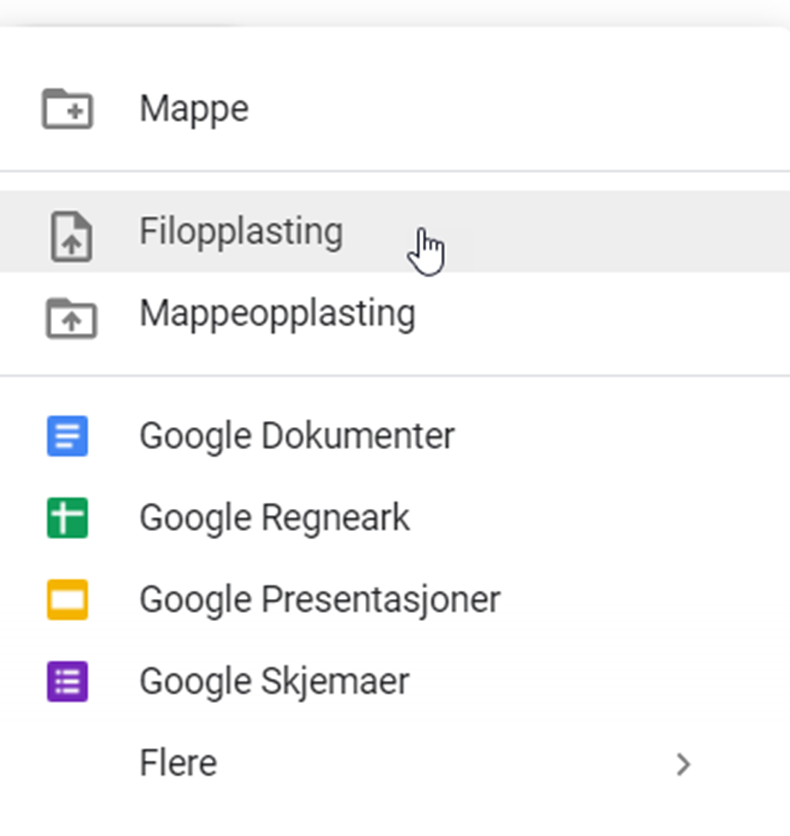This screenshot has width=790, height=836.
Task: Choose Mappeopplasting from the menu
Action: [x=395, y=314]
